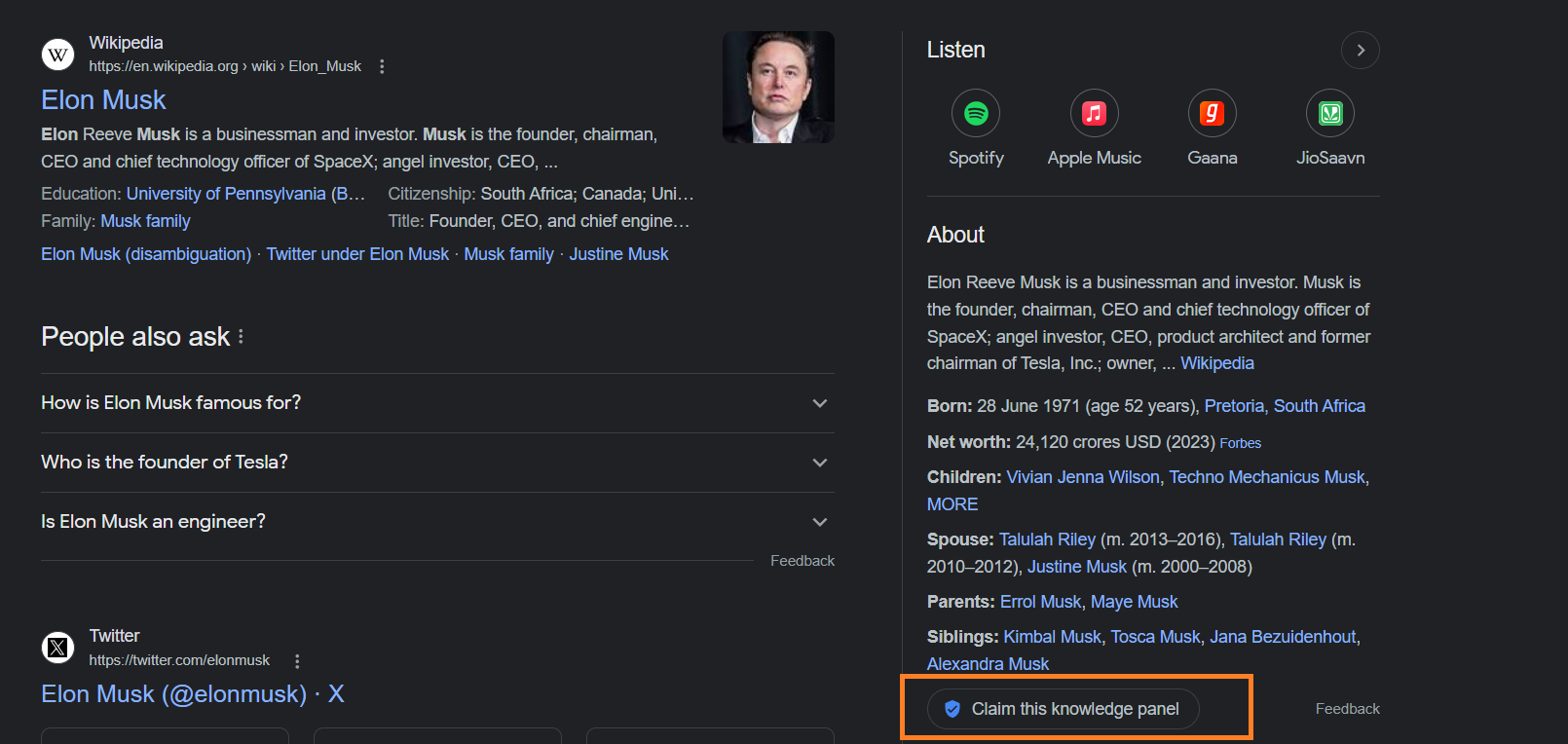The width and height of the screenshot is (1568, 744).
Task: Open Apple Music listen icon
Action: click(x=1094, y=114)
